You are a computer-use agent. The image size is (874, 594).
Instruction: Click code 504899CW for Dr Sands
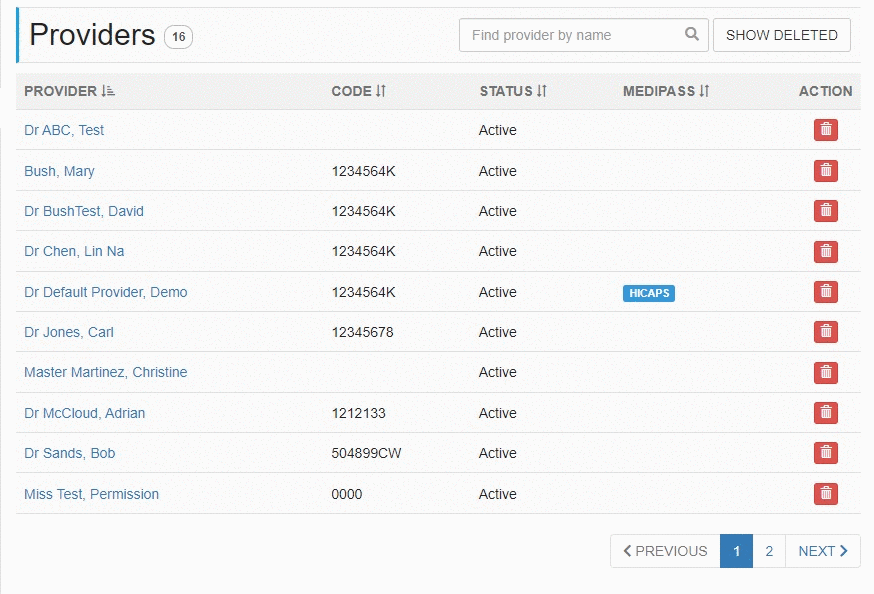point(366,453)
